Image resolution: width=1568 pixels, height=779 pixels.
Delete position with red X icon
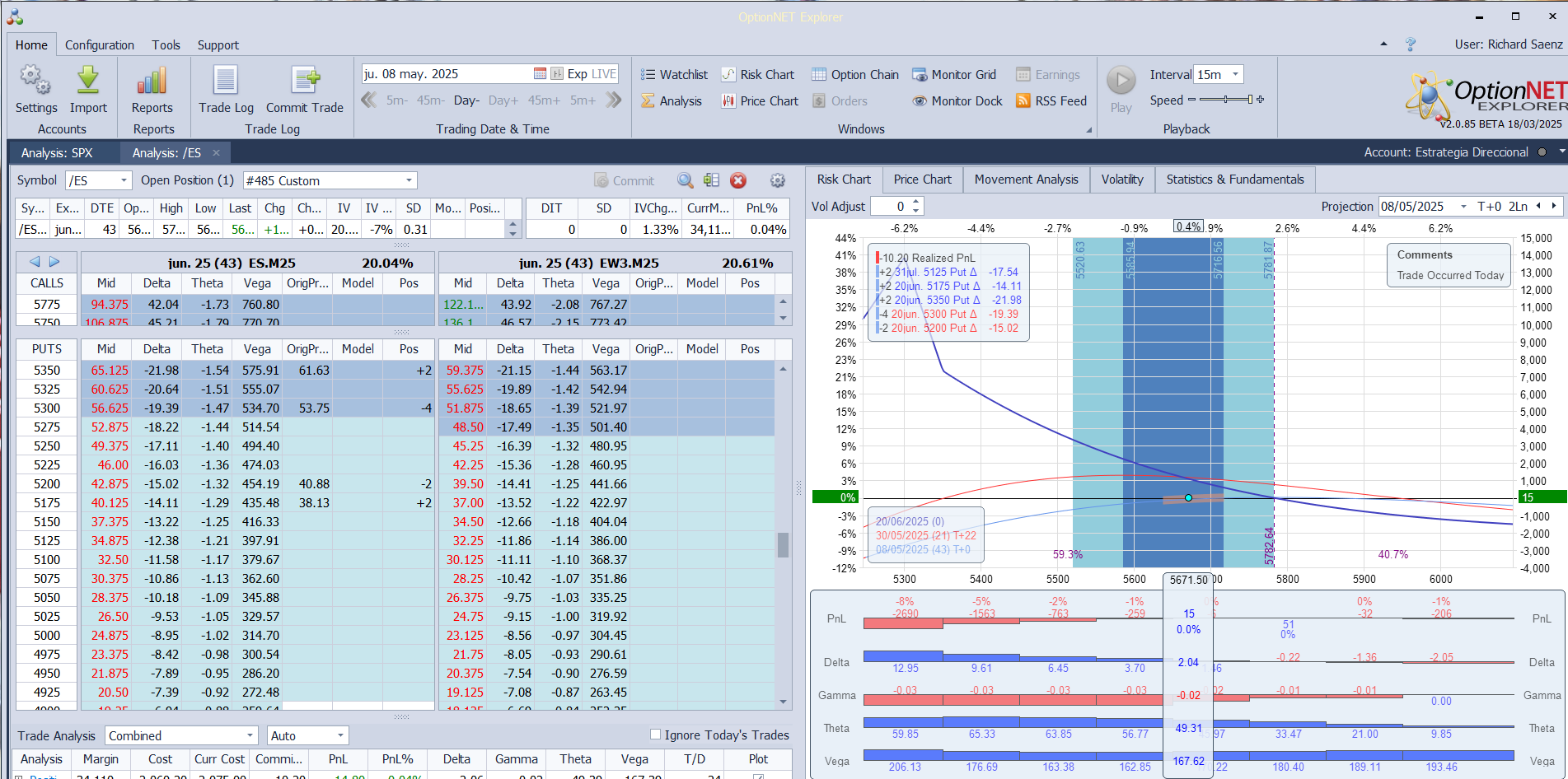click(738, 180)
